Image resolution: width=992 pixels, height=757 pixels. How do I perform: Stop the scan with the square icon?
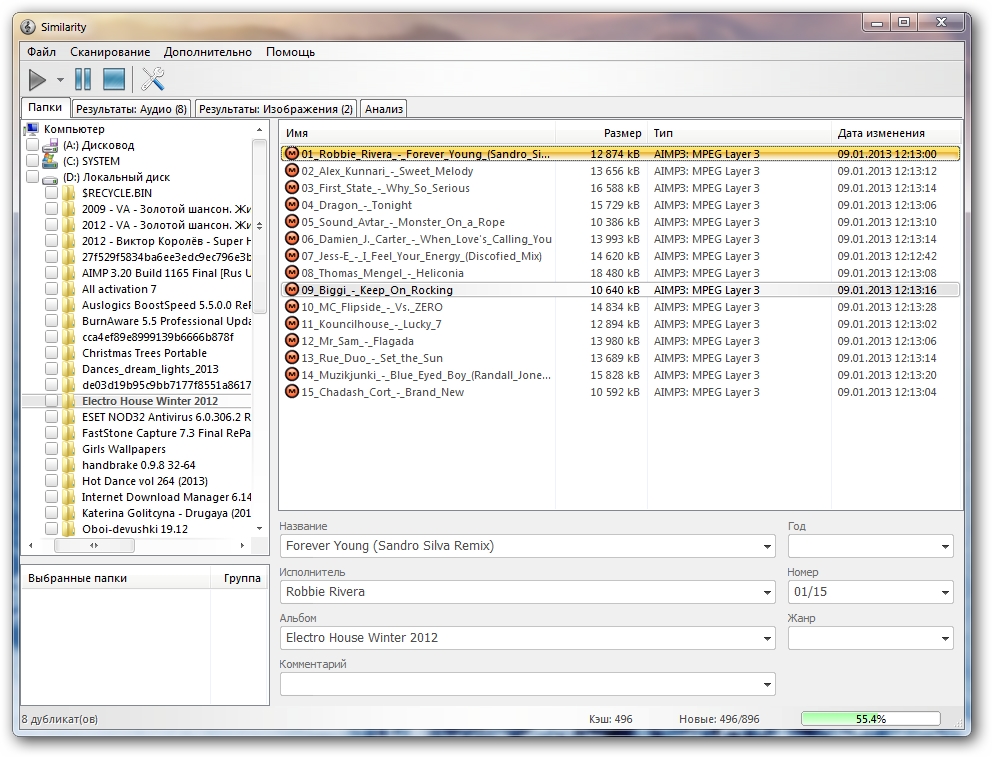pyautogui.click(x=114, y=79)
